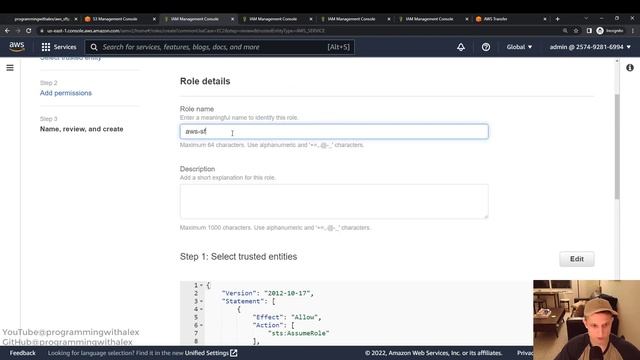Click the browser zoom magnifier icon
The width and height of the screenshot is (640, 360).
tap(565, 31)
